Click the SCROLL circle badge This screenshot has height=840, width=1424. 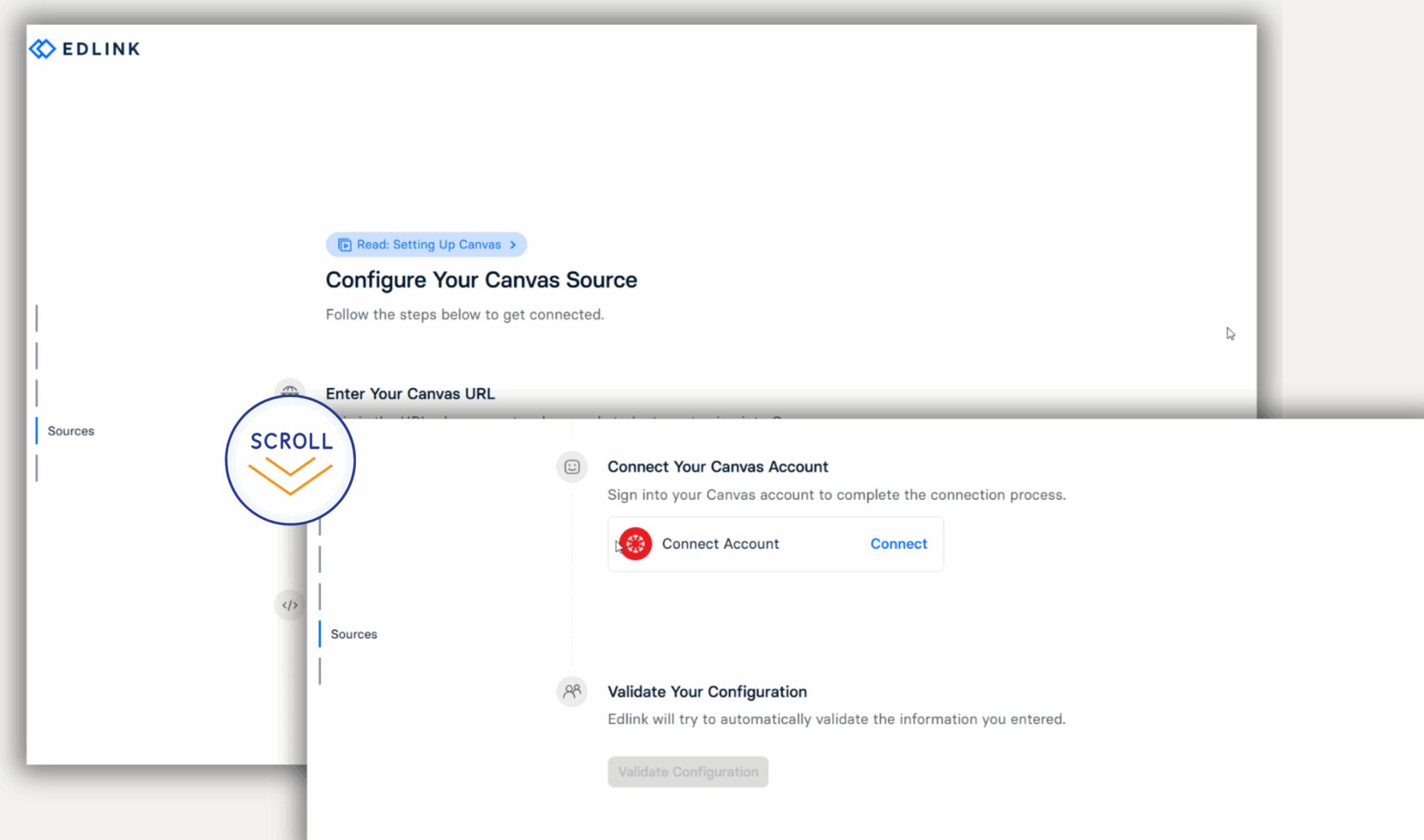pos(290,460)
